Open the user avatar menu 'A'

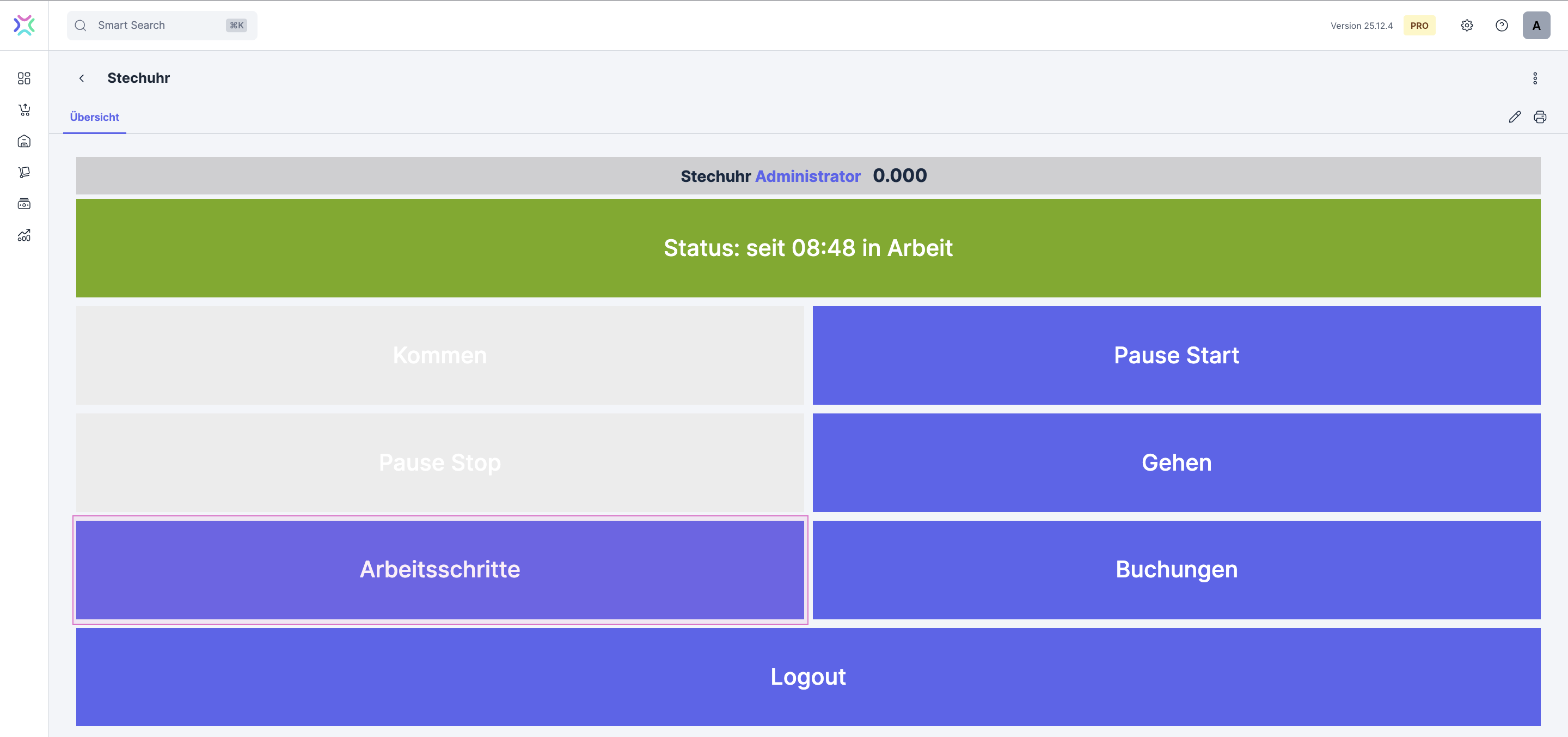[1536, 26]
